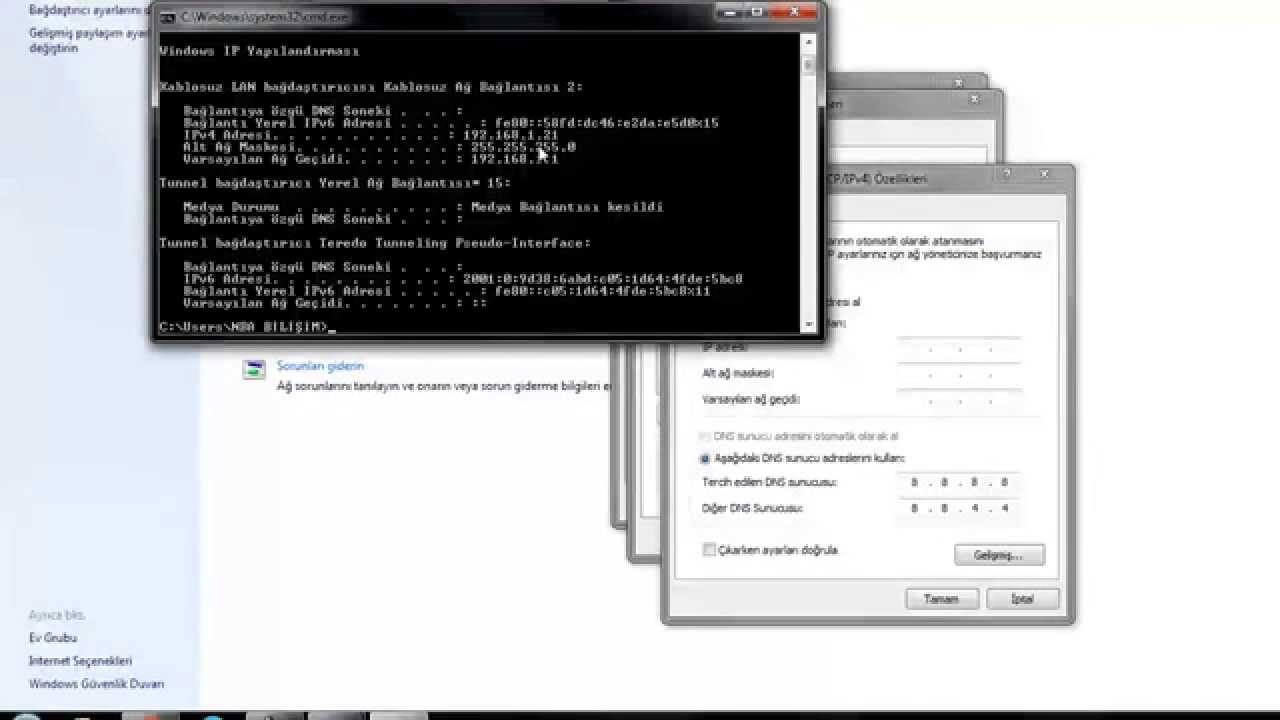The height and width of the screenshot is (720, 1280).
Task: Click the Diğer DNS Sunucusu field
Action: coord(960,508)
